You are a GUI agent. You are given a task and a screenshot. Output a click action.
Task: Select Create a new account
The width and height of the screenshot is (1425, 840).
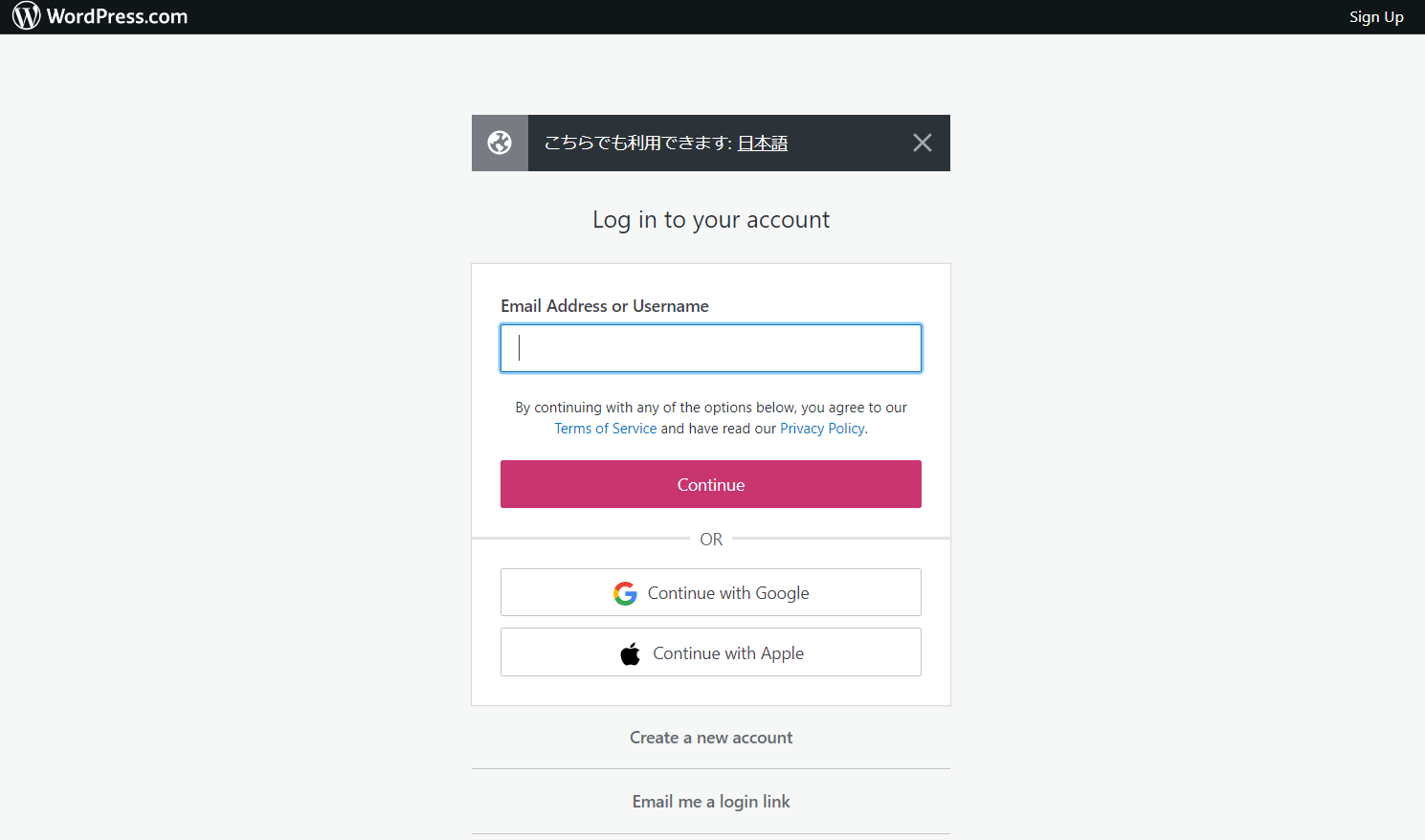coord(710,738)
